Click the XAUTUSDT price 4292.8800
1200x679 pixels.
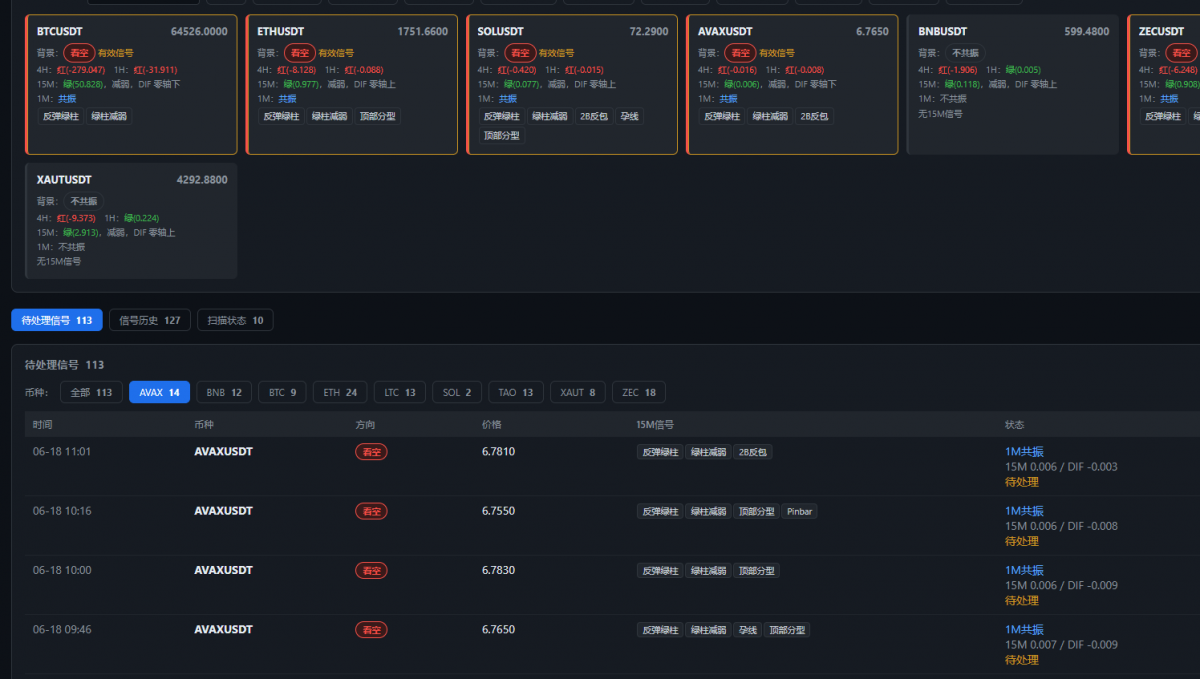[202, 180]
